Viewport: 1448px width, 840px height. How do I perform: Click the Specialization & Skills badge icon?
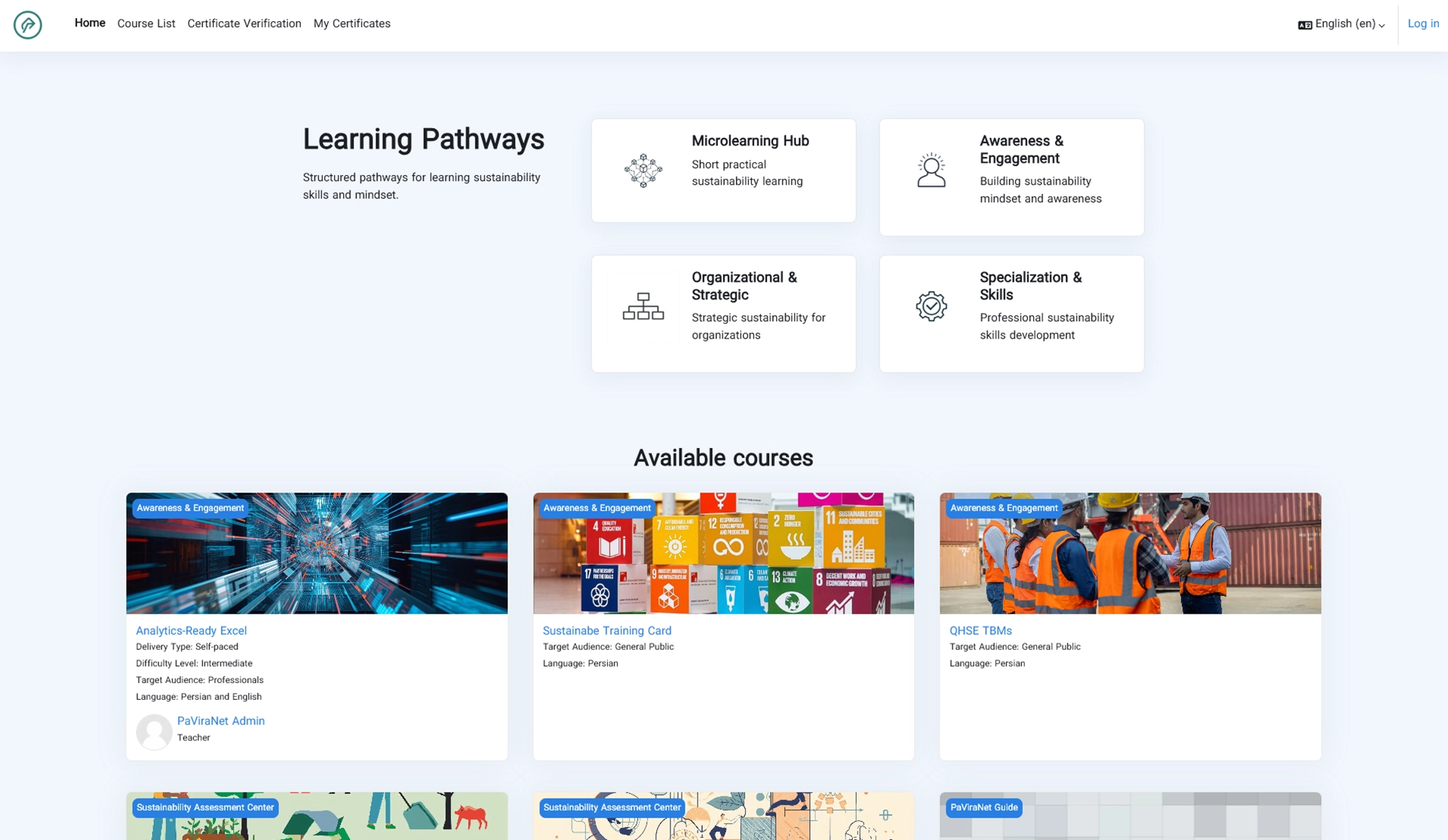pos(931,306)
